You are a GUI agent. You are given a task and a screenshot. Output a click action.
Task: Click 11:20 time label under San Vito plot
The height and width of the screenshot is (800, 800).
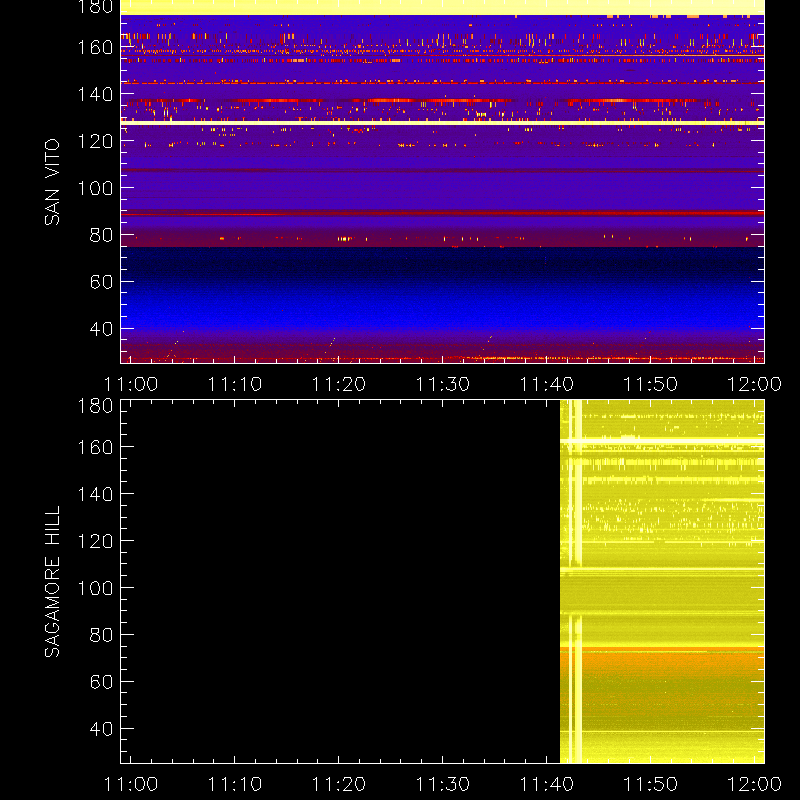[339, 384]
